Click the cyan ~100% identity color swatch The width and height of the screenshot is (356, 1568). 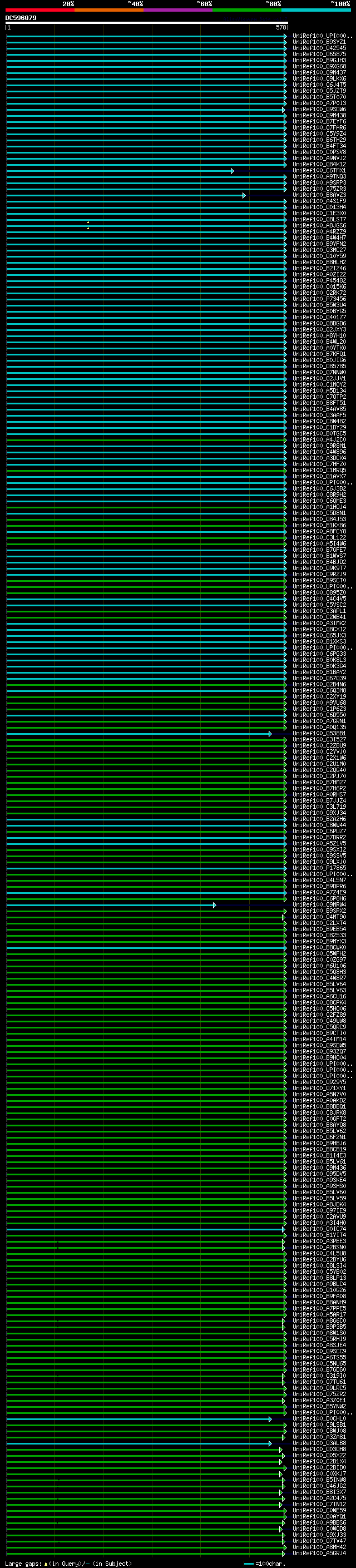317,10
